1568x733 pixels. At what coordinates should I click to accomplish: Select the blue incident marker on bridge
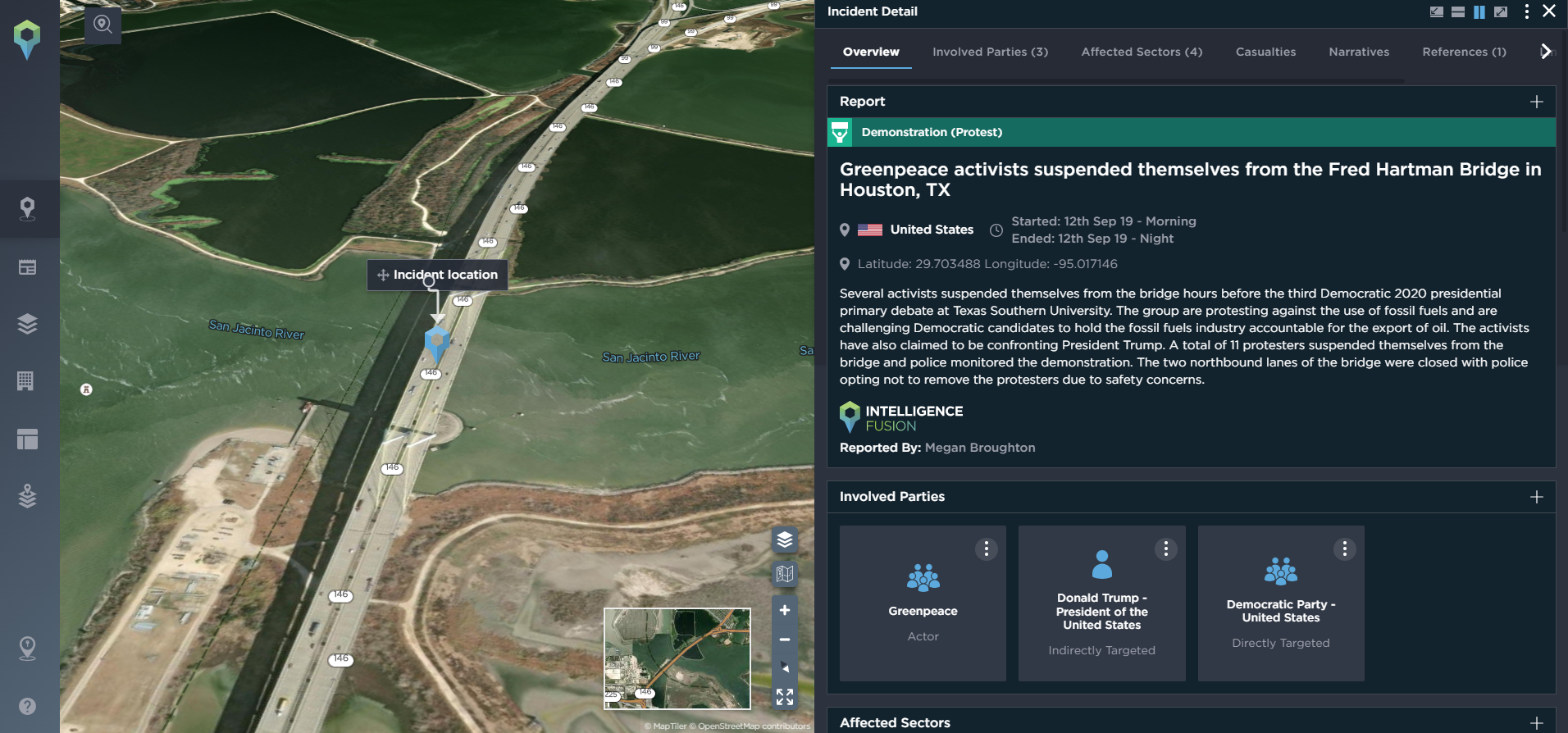(436, 344)
